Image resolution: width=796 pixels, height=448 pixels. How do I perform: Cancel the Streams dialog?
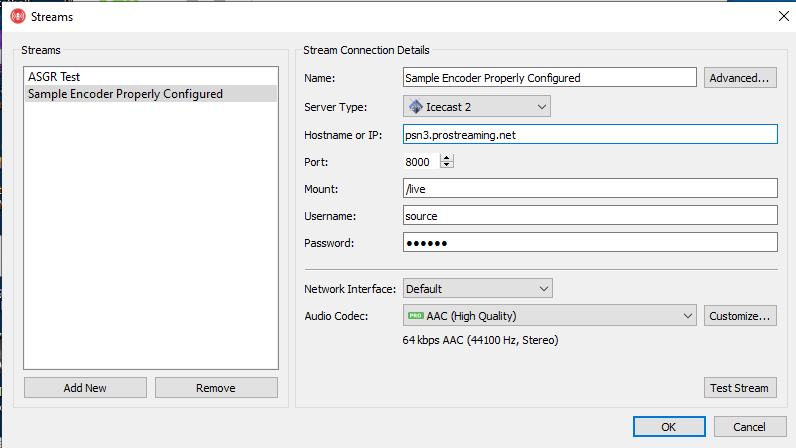749,427
